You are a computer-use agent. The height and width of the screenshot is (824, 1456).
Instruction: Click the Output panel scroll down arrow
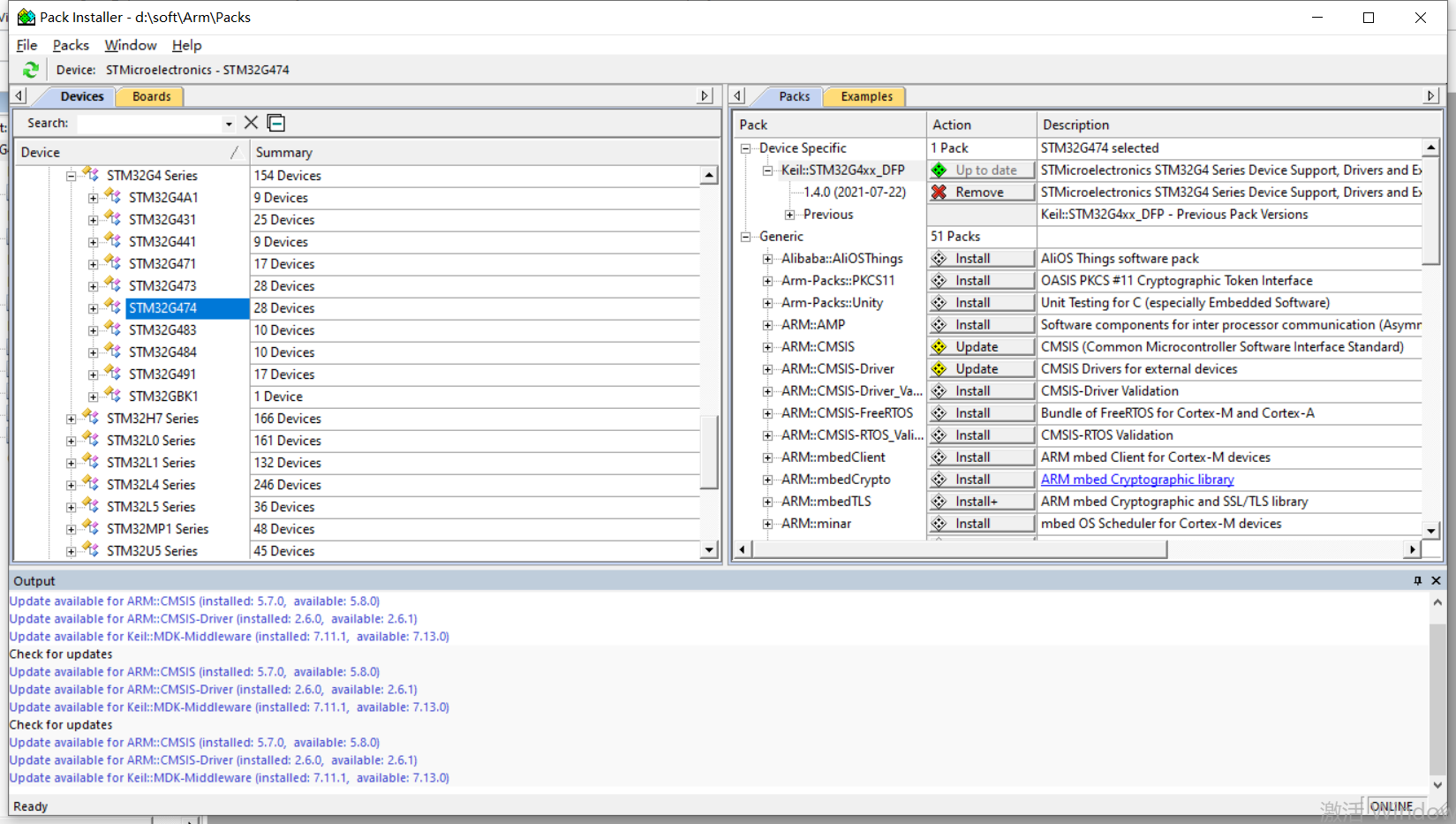click(1437, 784)
